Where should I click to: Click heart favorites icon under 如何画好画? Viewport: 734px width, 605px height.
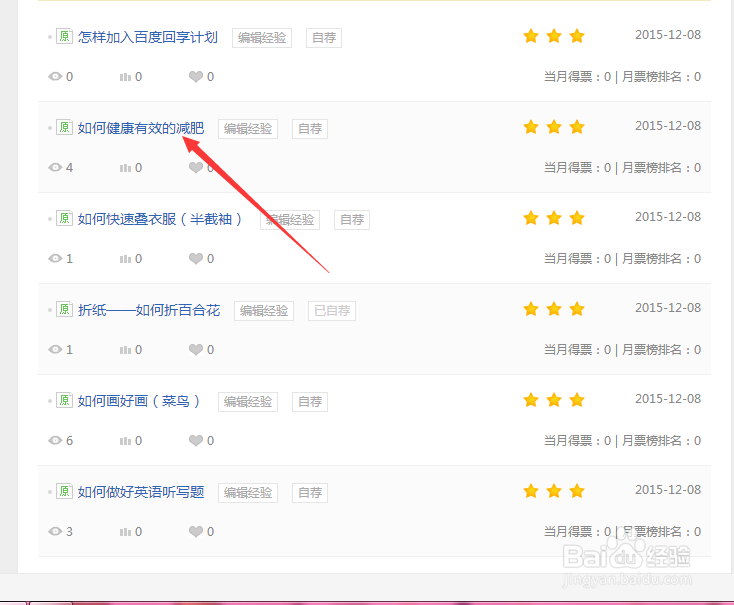point(196,440)
